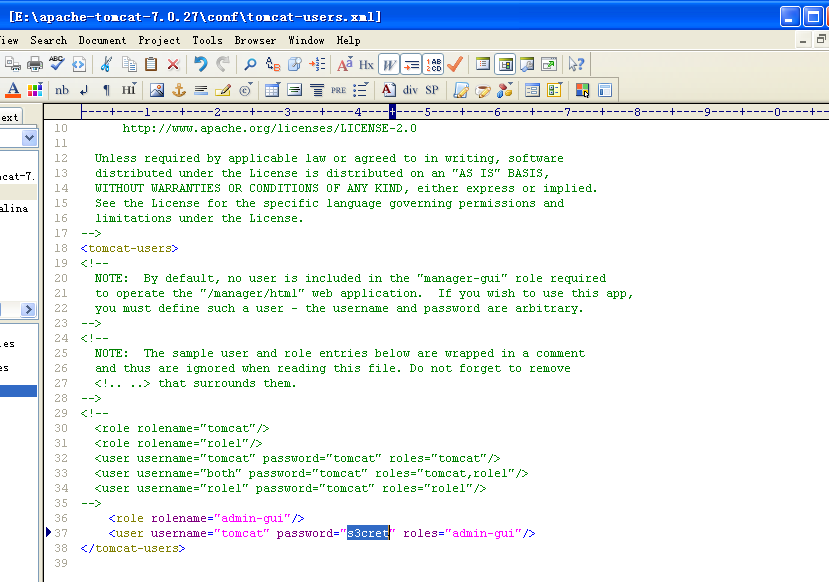Click the sidebar horizontal scroll right arrow
This screenshot has height=582, width=829.
click(29, 309)
